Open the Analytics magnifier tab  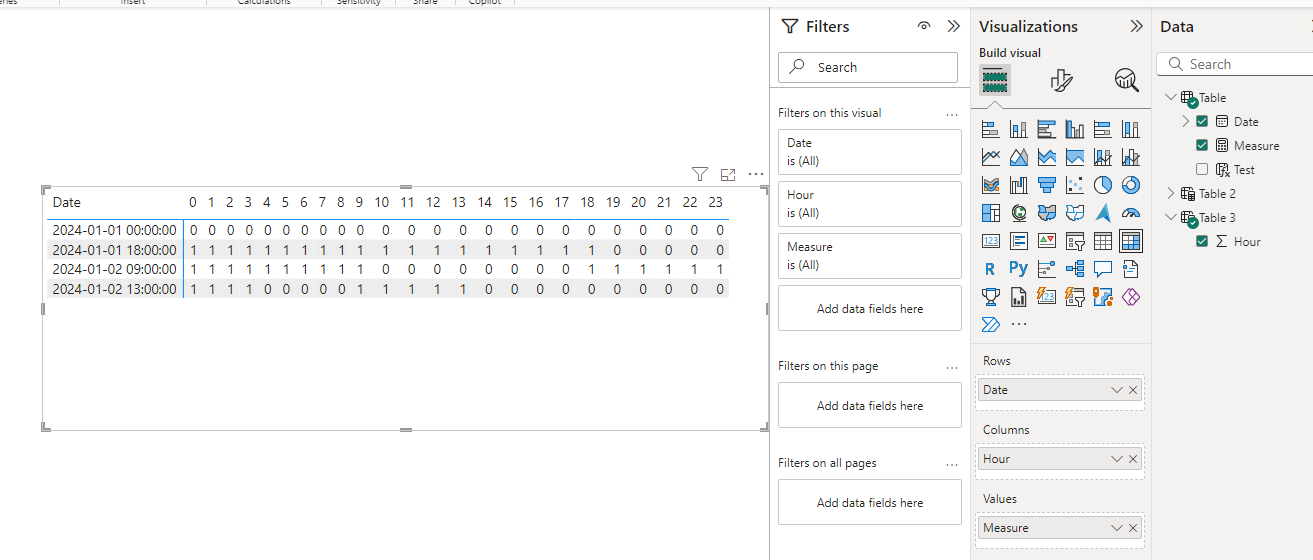click(1126, 80)
